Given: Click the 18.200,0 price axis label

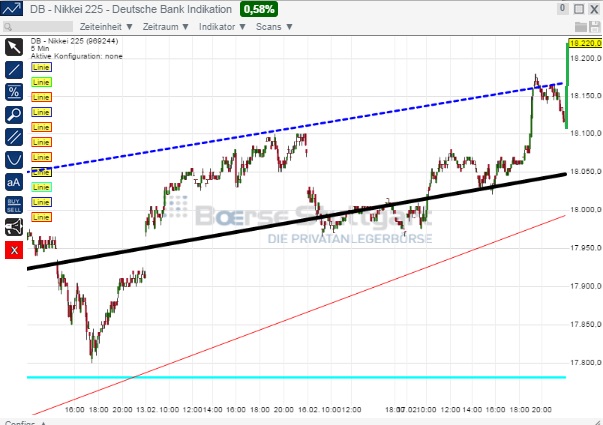Looking at the screenshot, I should coord(585,58).
